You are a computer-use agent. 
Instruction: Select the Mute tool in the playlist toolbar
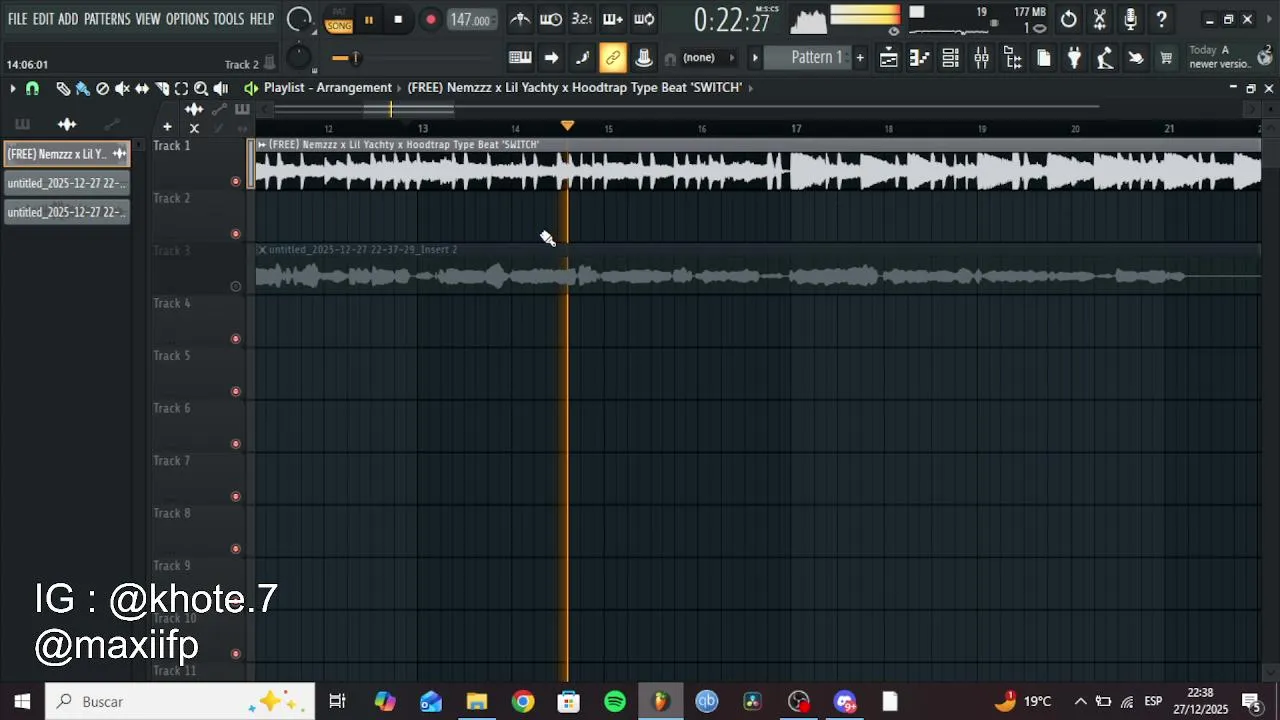(122, 88)
